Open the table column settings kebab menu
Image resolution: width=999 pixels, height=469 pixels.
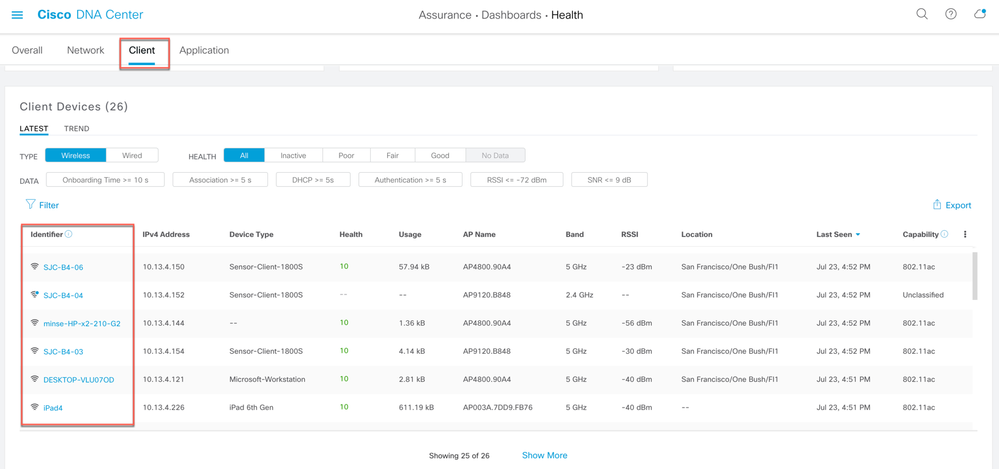coord(965,234)
